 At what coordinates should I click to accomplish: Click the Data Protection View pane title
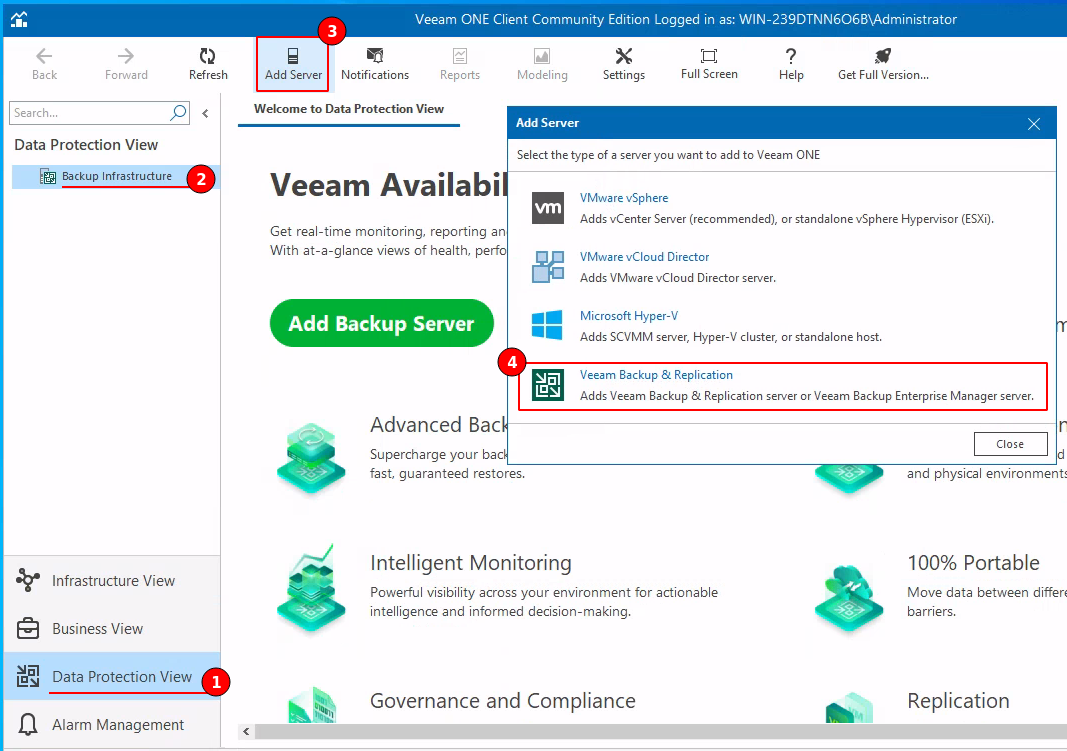click(x=86, y=145)
